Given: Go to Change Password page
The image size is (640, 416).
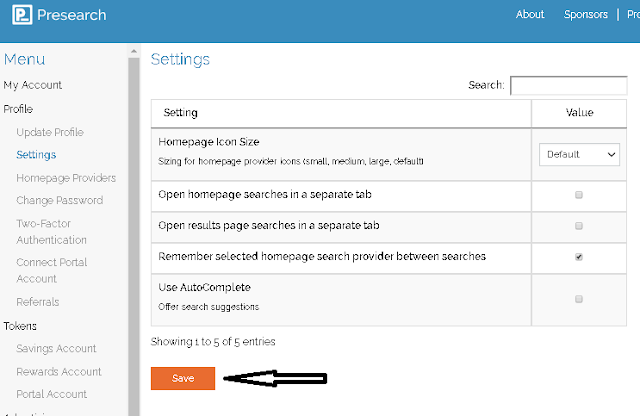Looking at the screenshot, I should (x=59, y=201).
